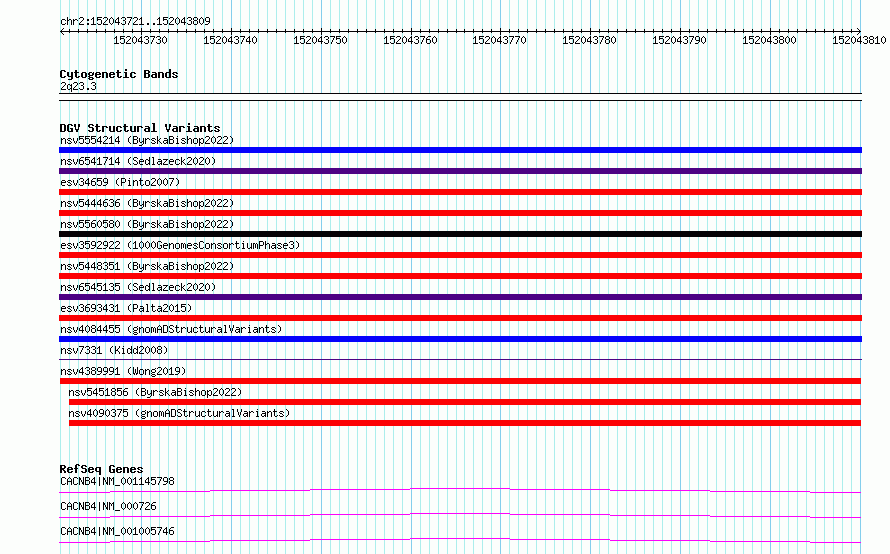The width and height of the screenshot is (890, 554).
Task: Select the red bar under esv3693431
Action: 460,318
